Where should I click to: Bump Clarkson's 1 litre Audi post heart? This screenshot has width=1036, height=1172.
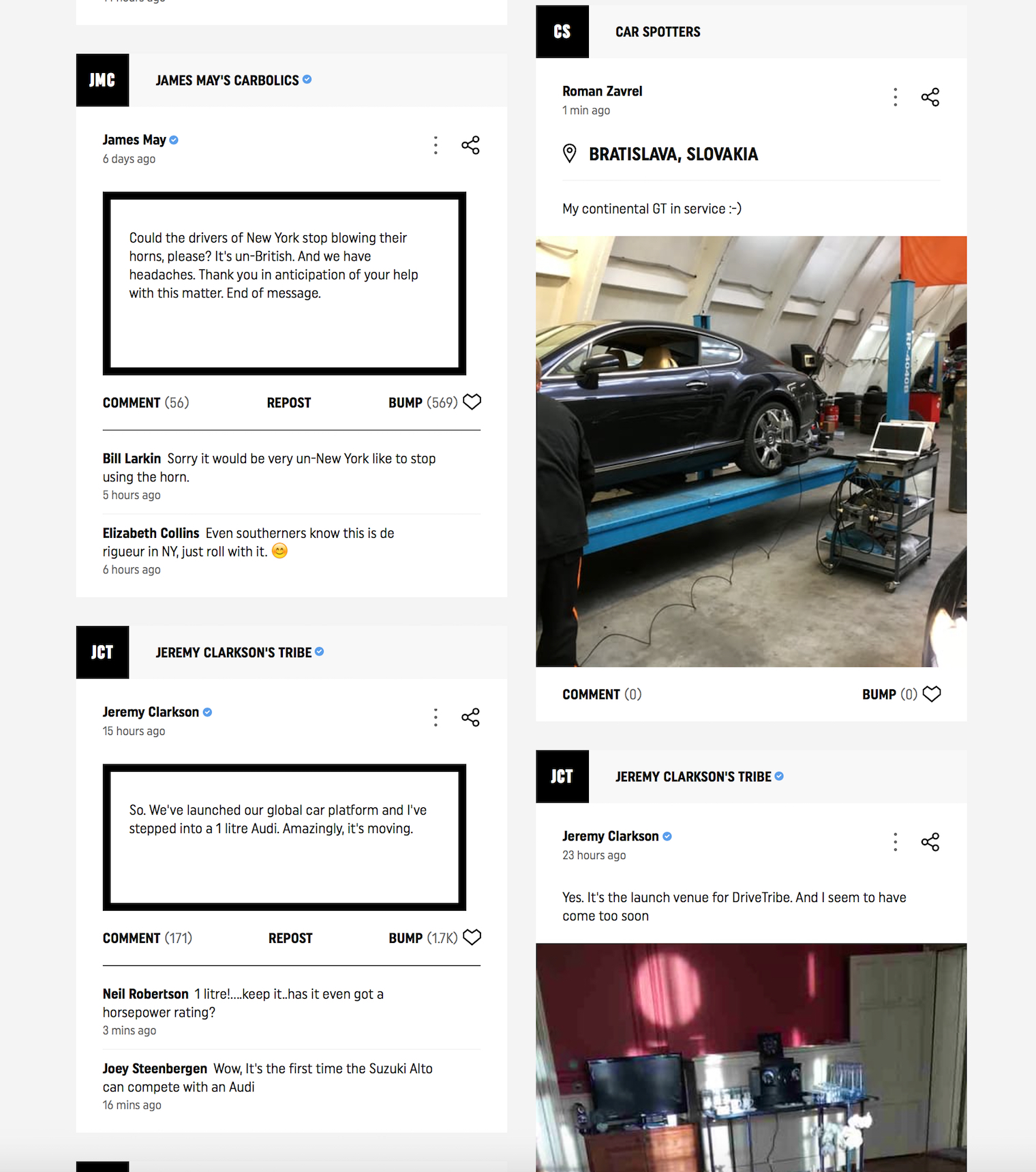[472, 937]
